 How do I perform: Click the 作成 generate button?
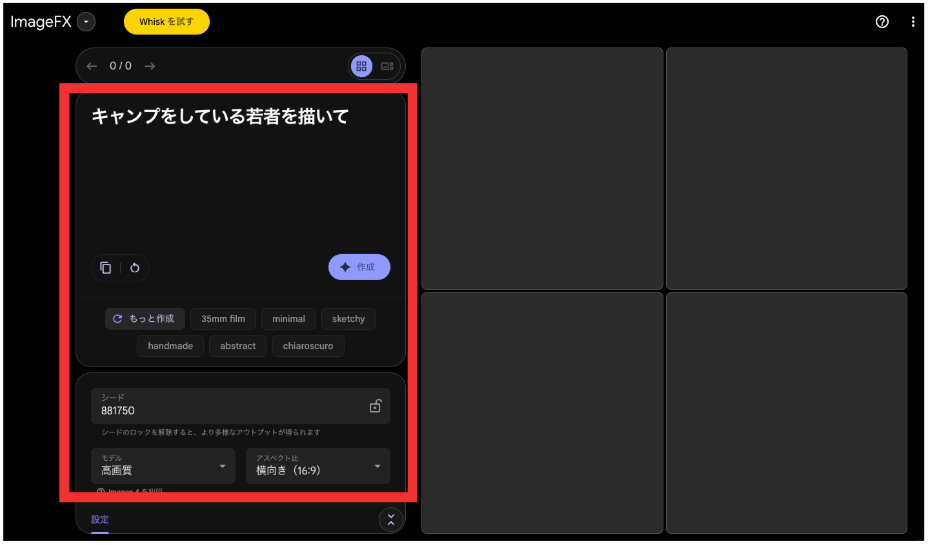point(359,267)
